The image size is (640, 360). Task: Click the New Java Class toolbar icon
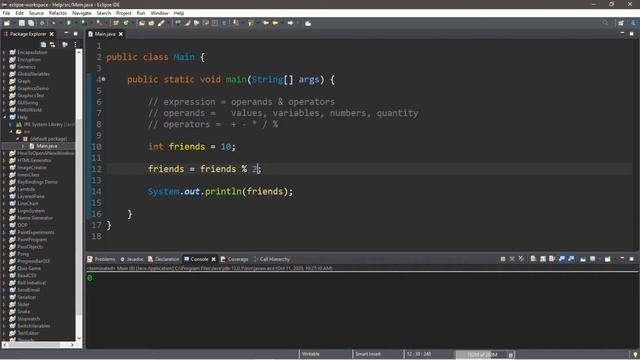pyautogui.click(x=126, y=23)
